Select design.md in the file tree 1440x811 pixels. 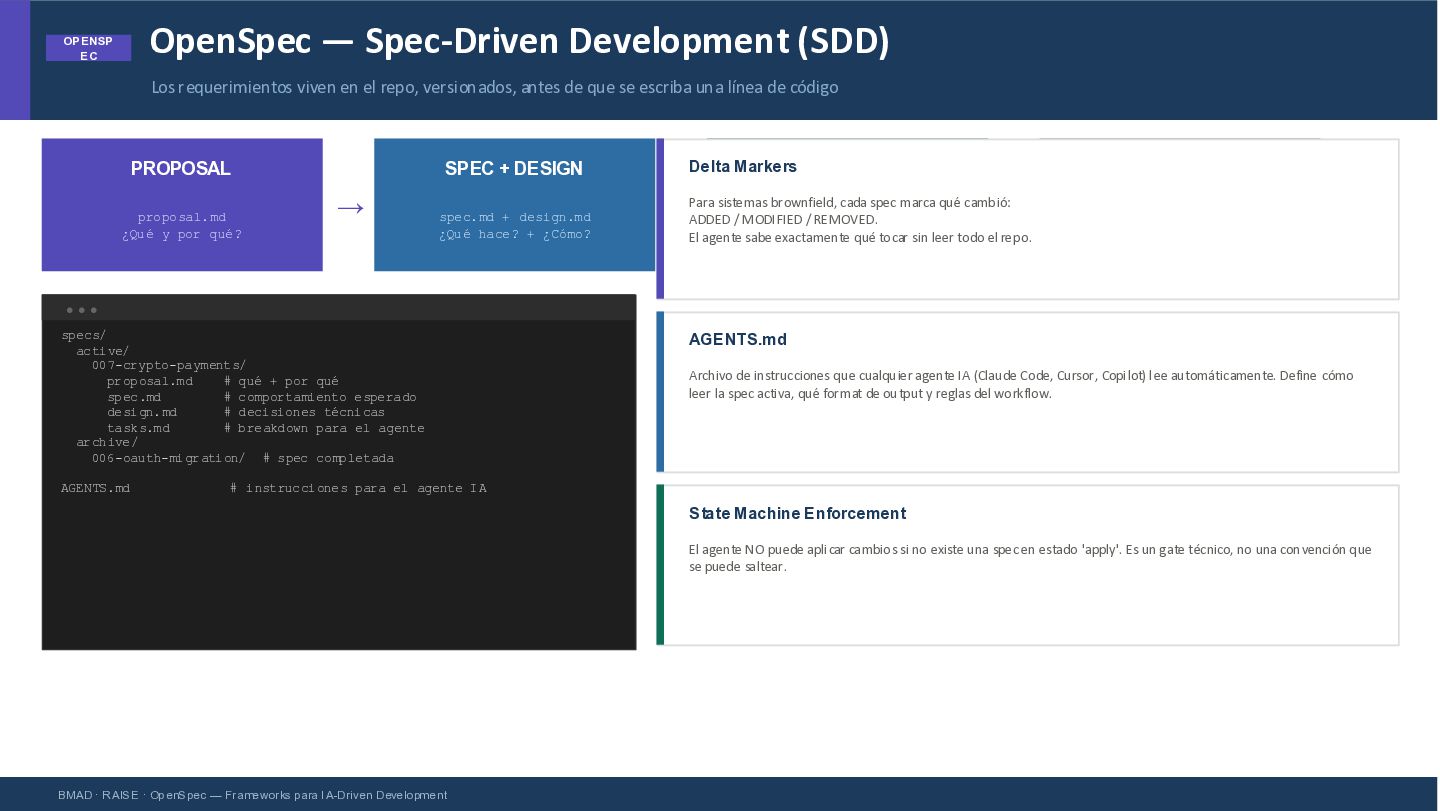point(142,412)
